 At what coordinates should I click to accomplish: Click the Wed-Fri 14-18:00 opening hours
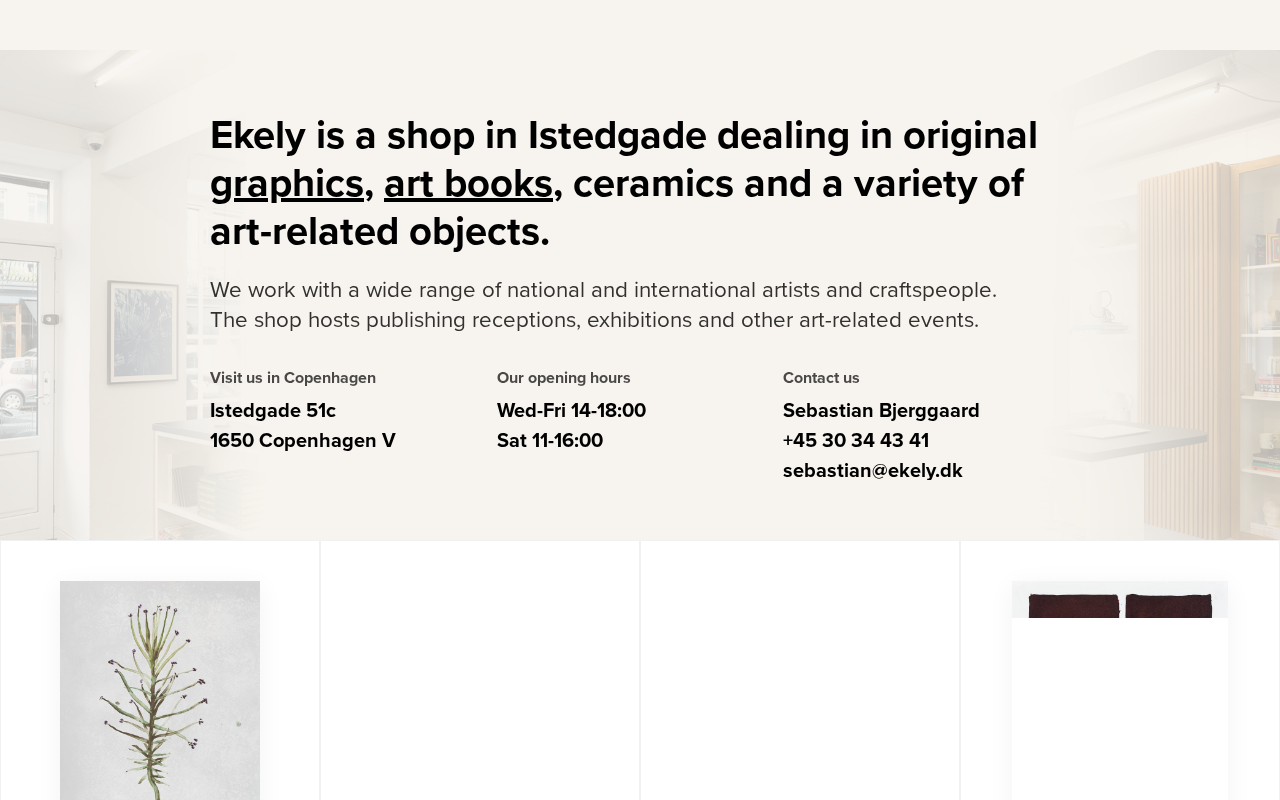tap(571, 411)
